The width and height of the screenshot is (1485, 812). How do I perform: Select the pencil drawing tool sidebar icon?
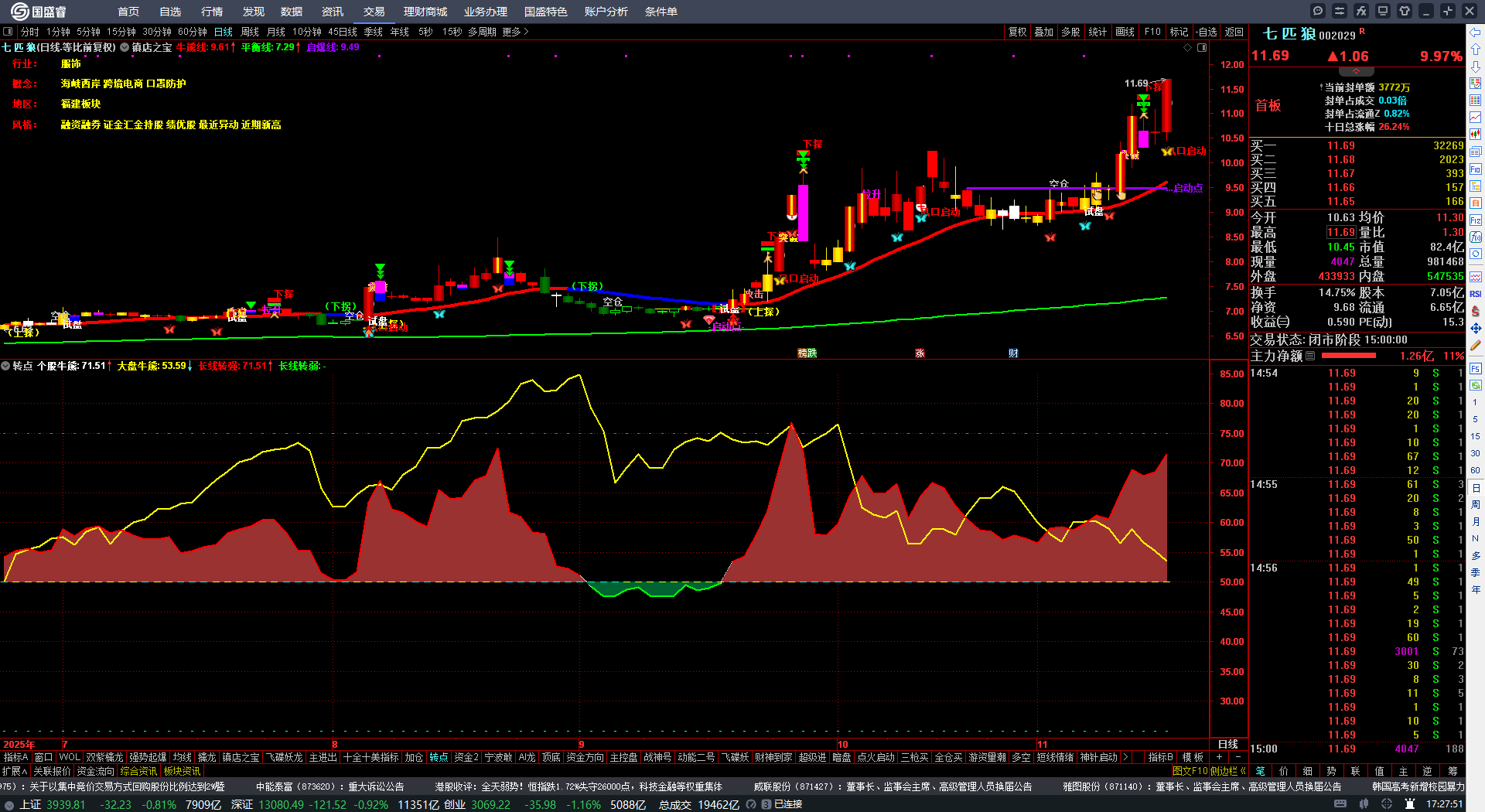(x=1476, y=346)
